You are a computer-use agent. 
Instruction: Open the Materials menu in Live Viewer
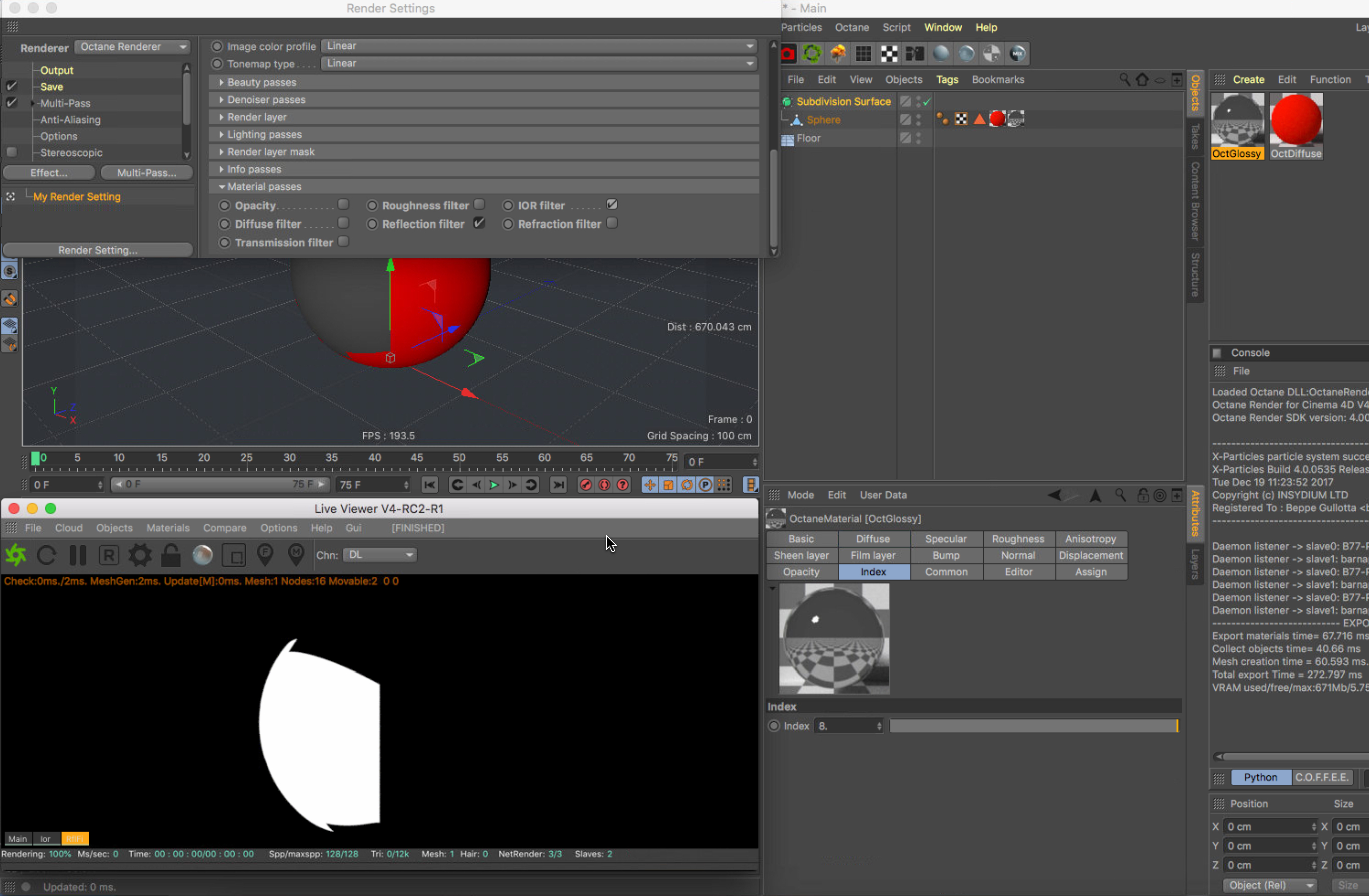click(168, 527)
